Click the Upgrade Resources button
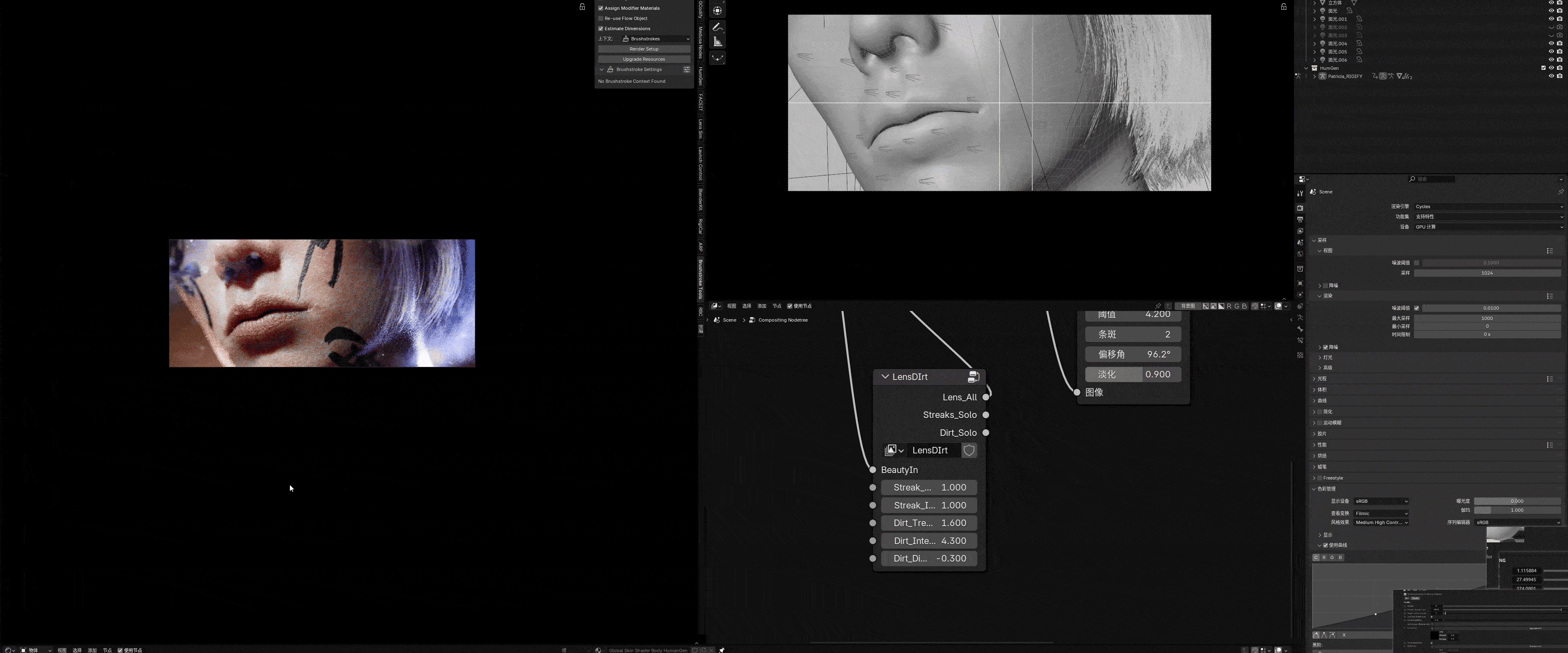The width and height of the screenshot is (1568, 653). click(x=644, y=59)
